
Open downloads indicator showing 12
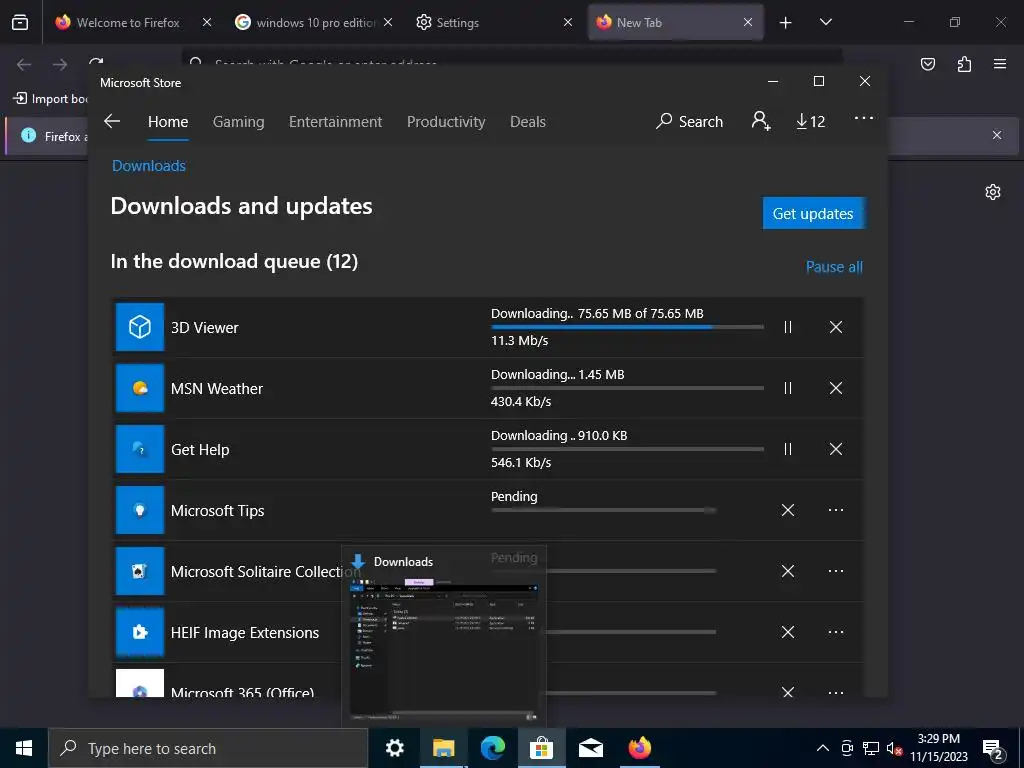[x=810, y=121]
